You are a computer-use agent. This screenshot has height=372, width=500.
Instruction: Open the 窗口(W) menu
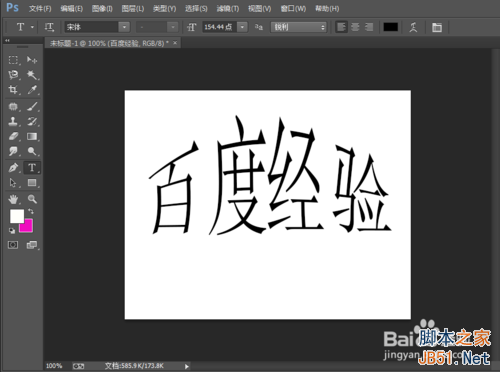[x=293, y=8]
